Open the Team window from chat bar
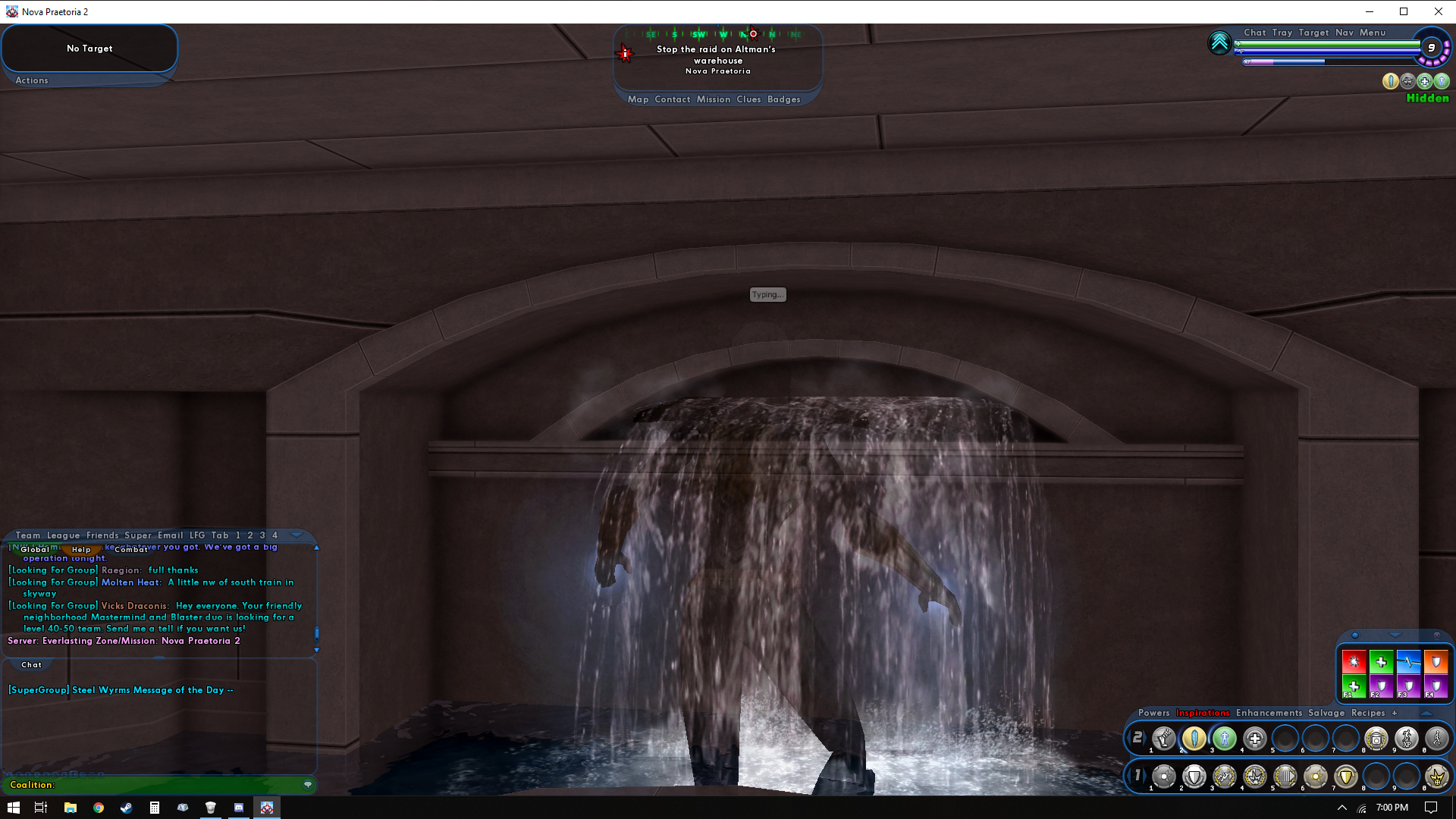The height and width of the screenshot is (819, 1456). coord(28,535)
